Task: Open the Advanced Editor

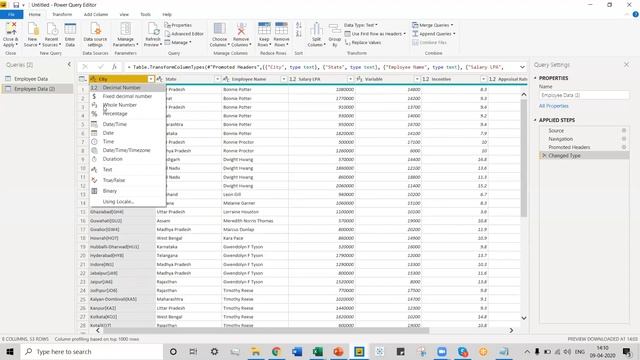Action: 184,34
